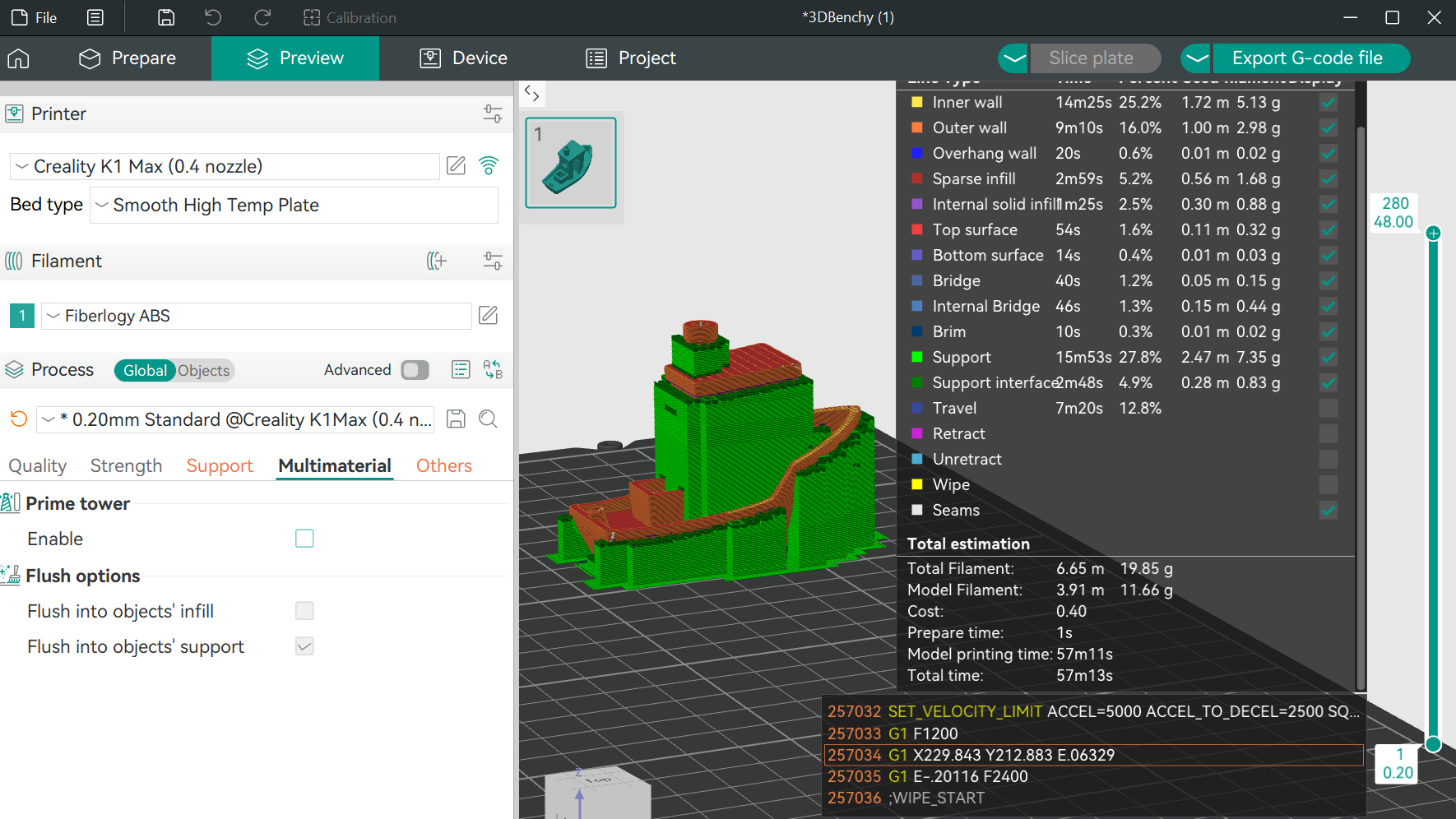Undo the last action
Screen dimensions: 1456x819
coord(213,17)
